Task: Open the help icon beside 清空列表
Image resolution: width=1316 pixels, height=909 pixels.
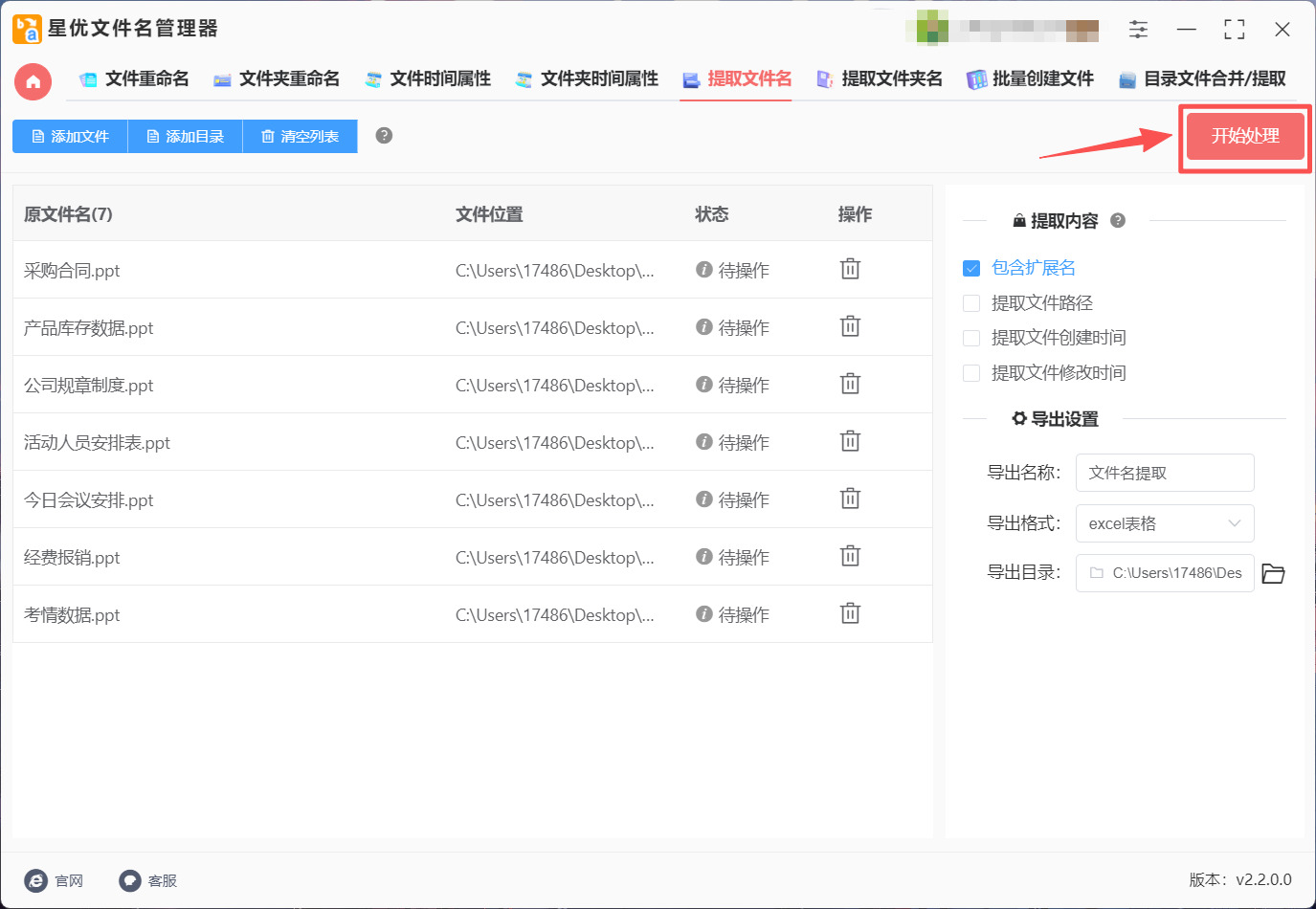Action: (384, 135)
